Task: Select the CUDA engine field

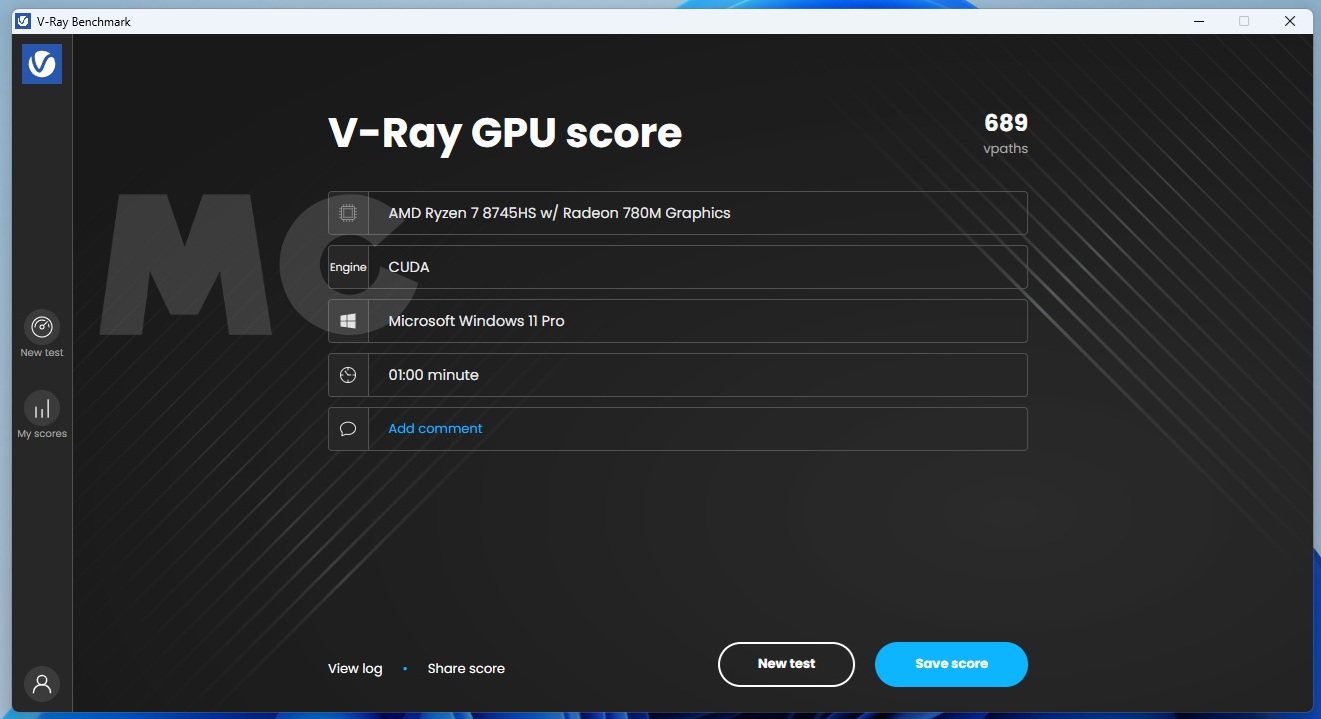Action: point(697,267)
